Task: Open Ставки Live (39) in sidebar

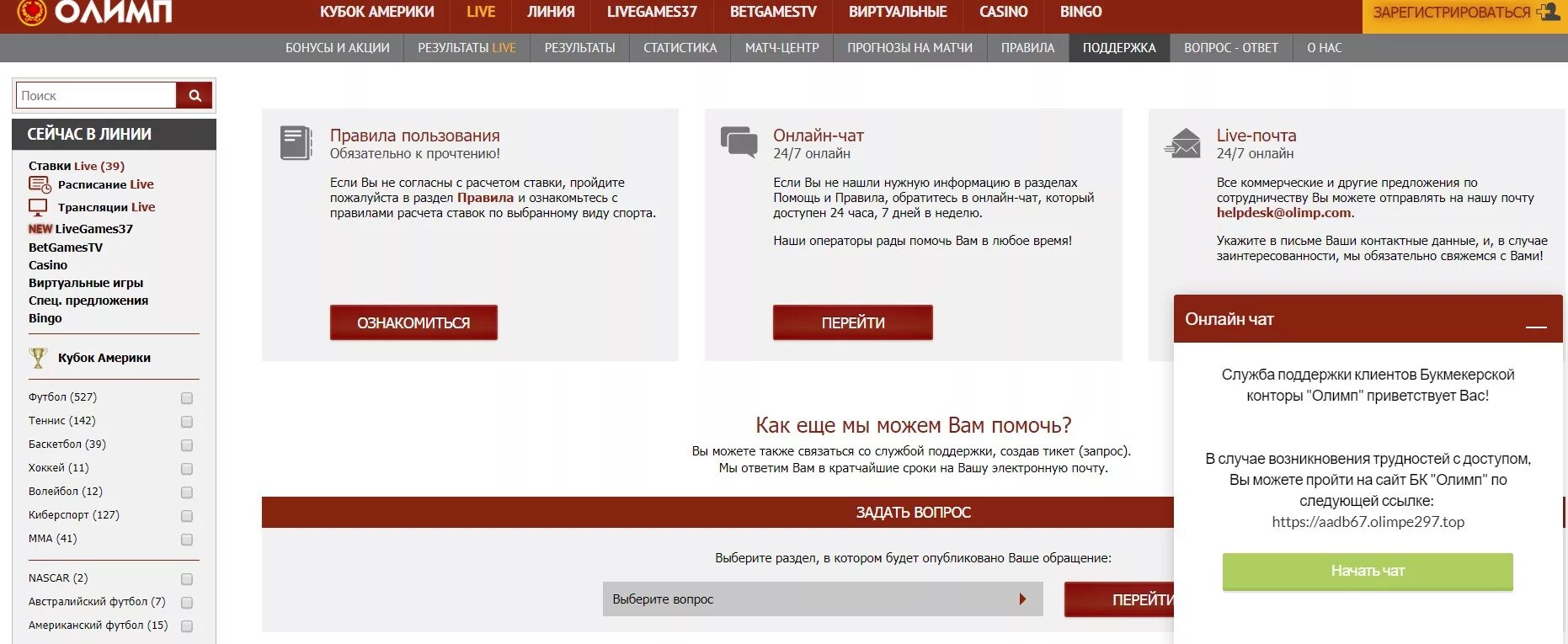Action: click(x=77, y=166)
